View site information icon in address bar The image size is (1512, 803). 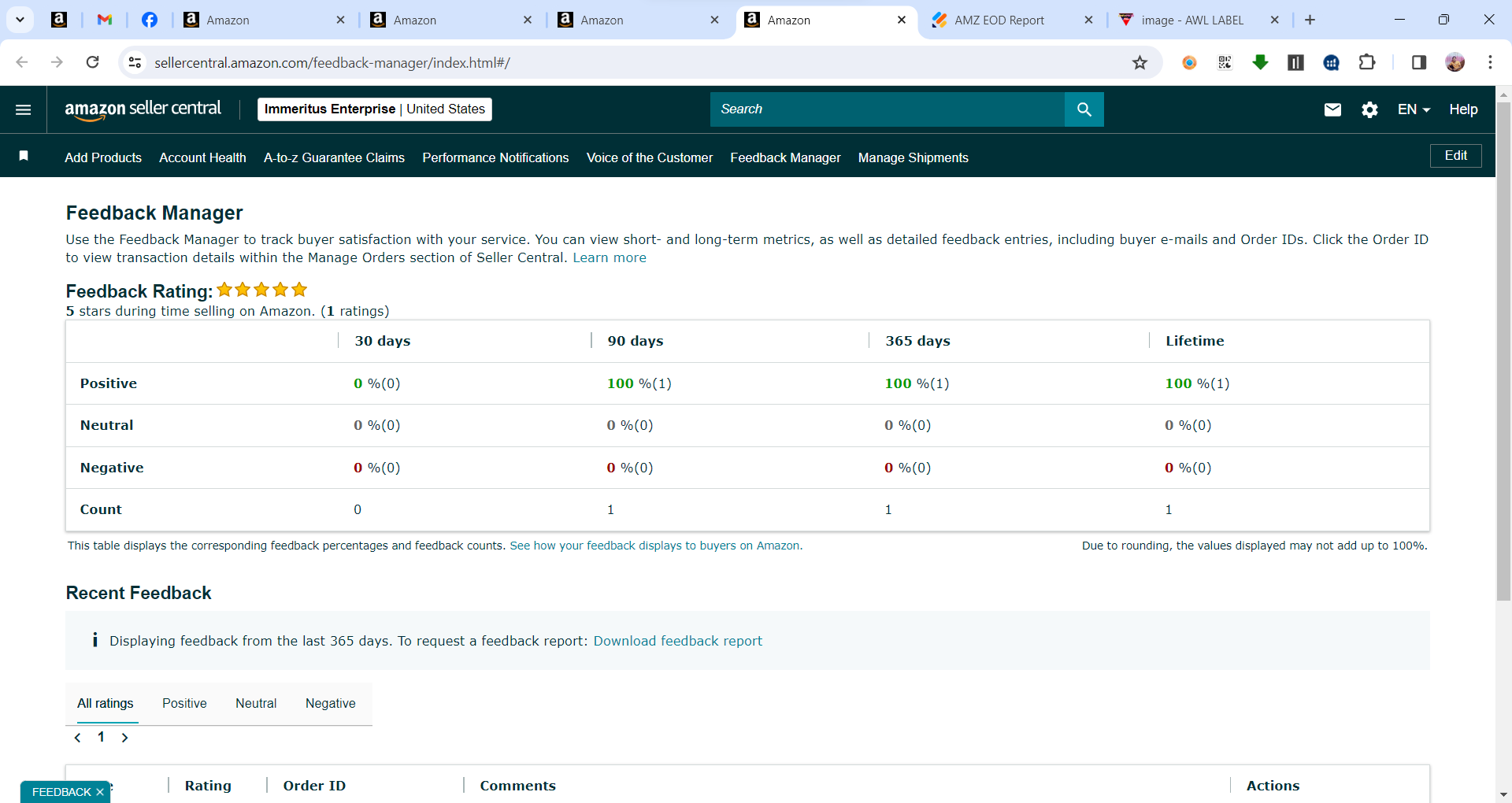tap(135, 62)
